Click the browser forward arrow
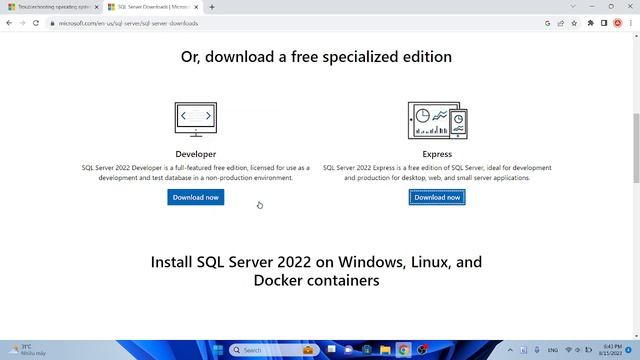This screenshot has width=640, height=360. (22, 23)
